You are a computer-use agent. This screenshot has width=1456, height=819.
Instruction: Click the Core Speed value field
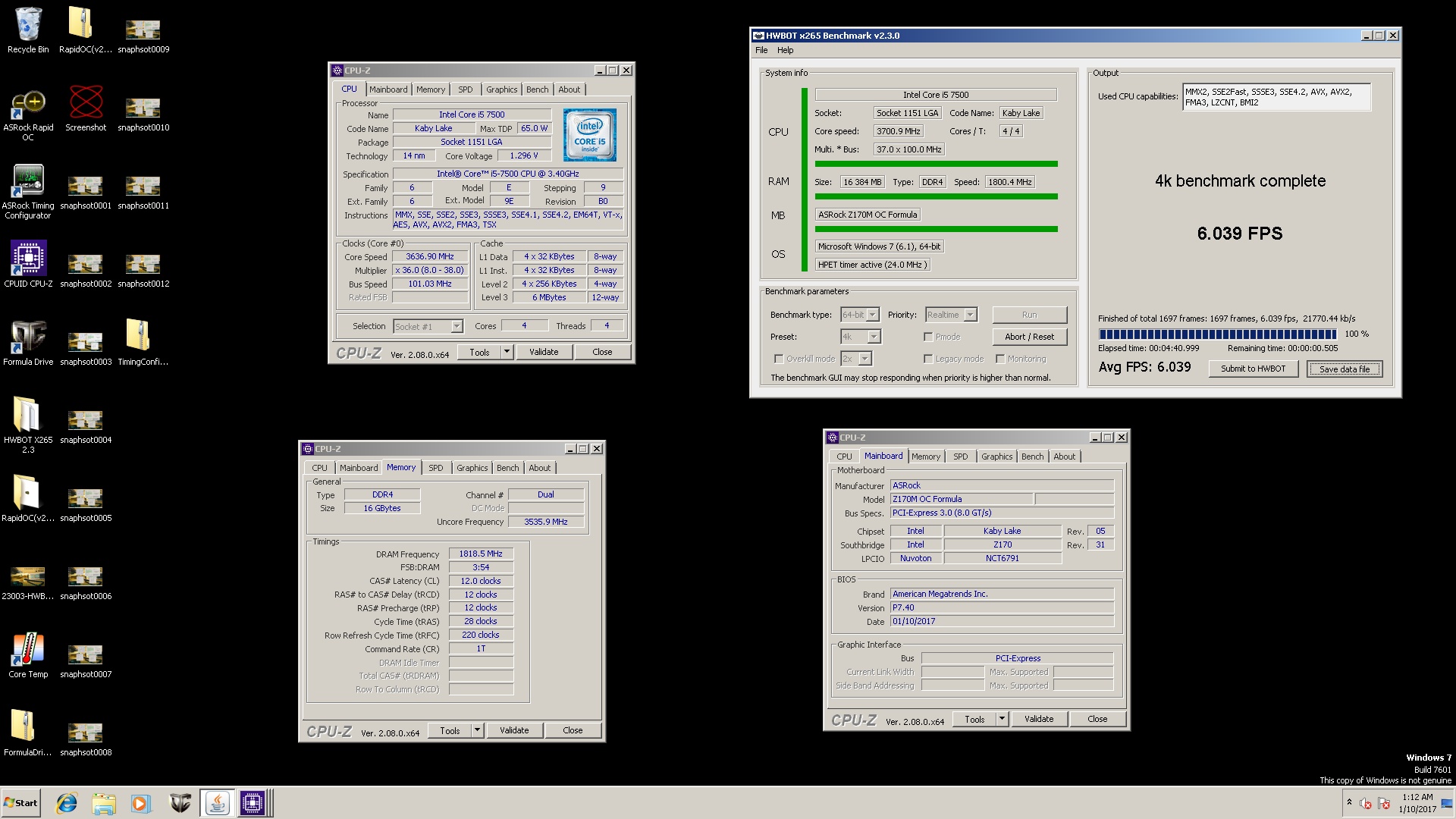tap(430, 256)
